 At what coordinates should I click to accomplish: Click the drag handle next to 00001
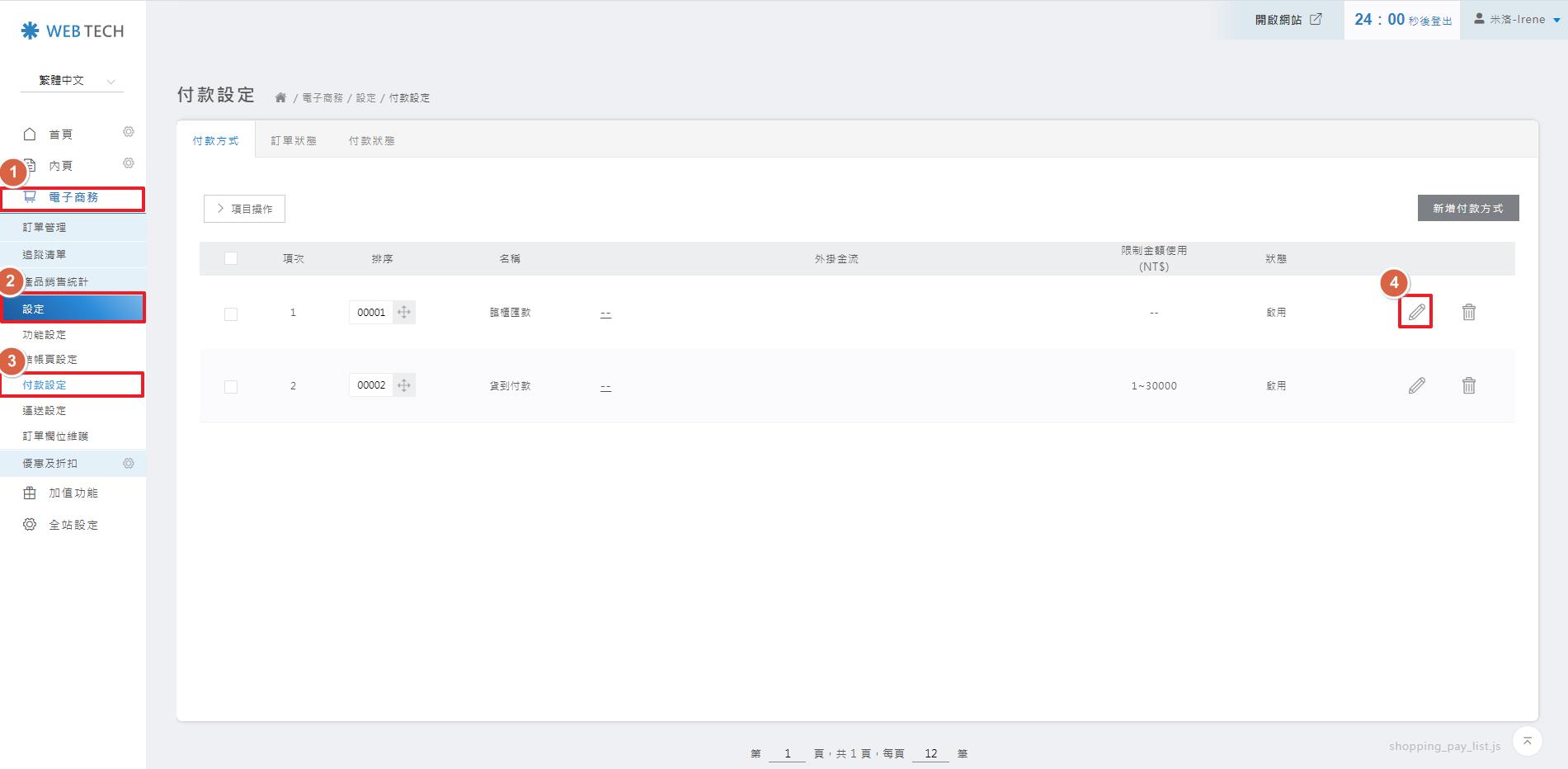403,312
